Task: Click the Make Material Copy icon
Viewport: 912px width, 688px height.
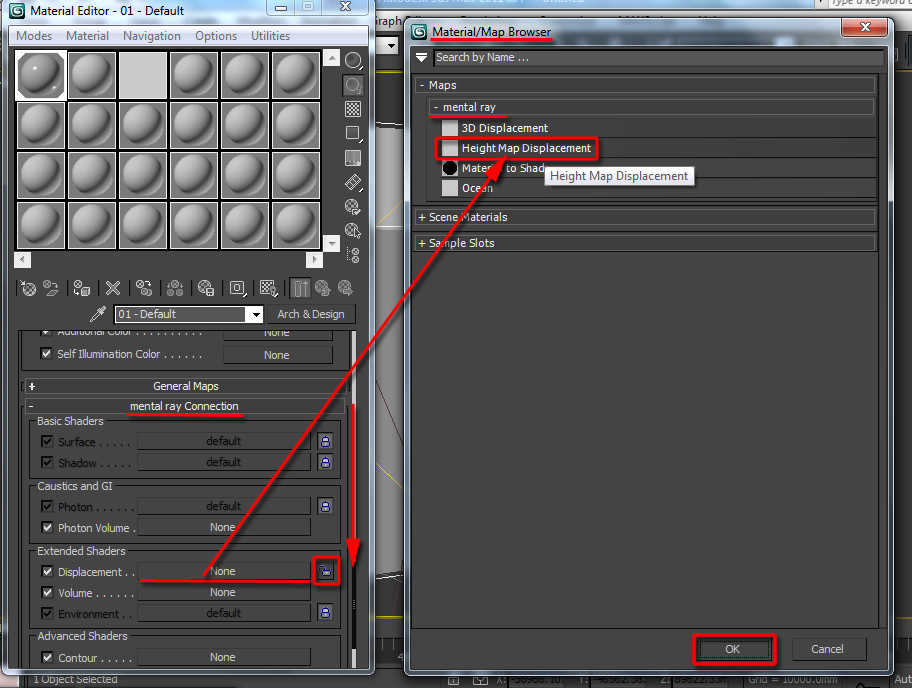Action: [x=143, y=288]
